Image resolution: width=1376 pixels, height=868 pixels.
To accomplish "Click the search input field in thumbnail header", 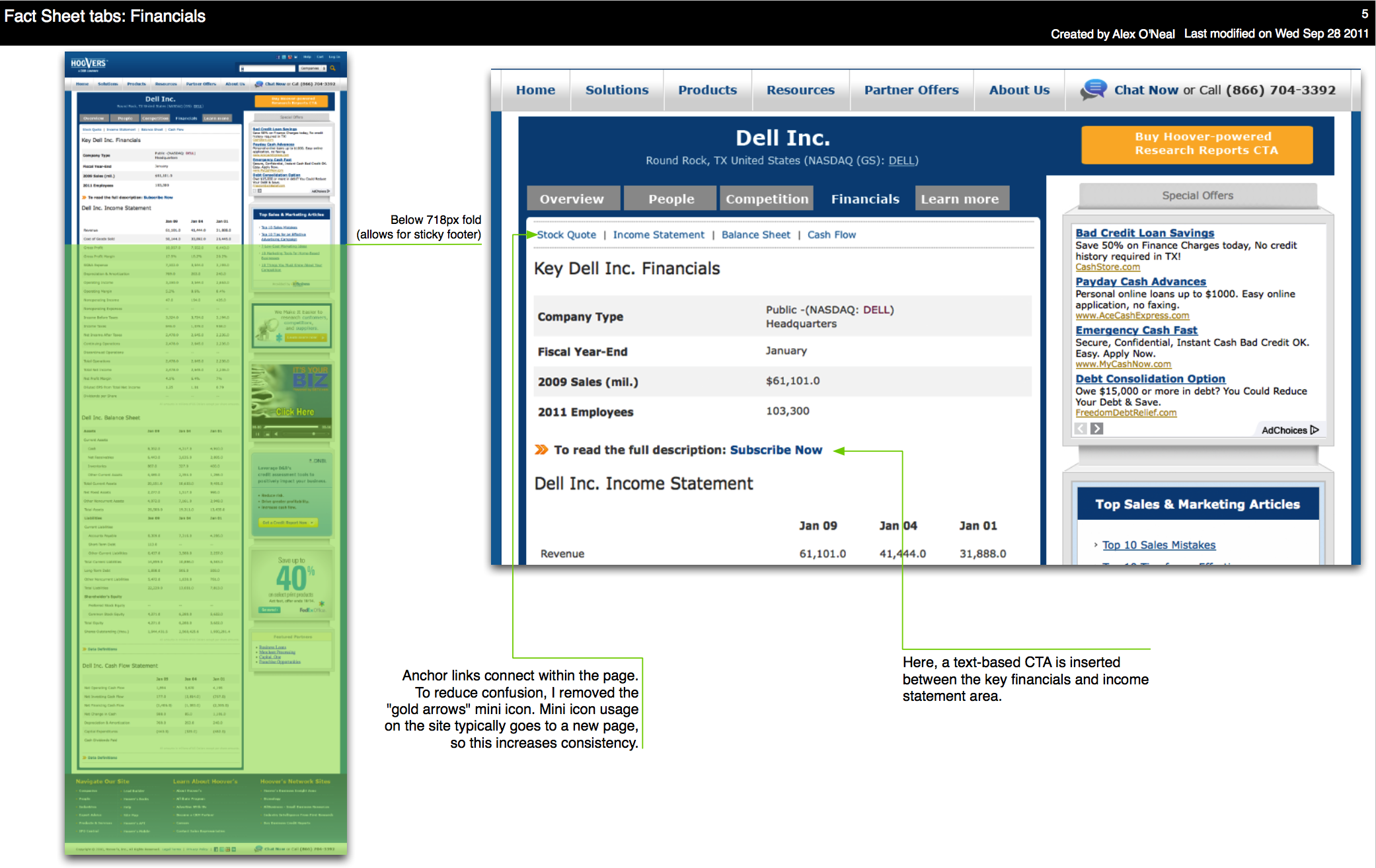I will [268, 68].
